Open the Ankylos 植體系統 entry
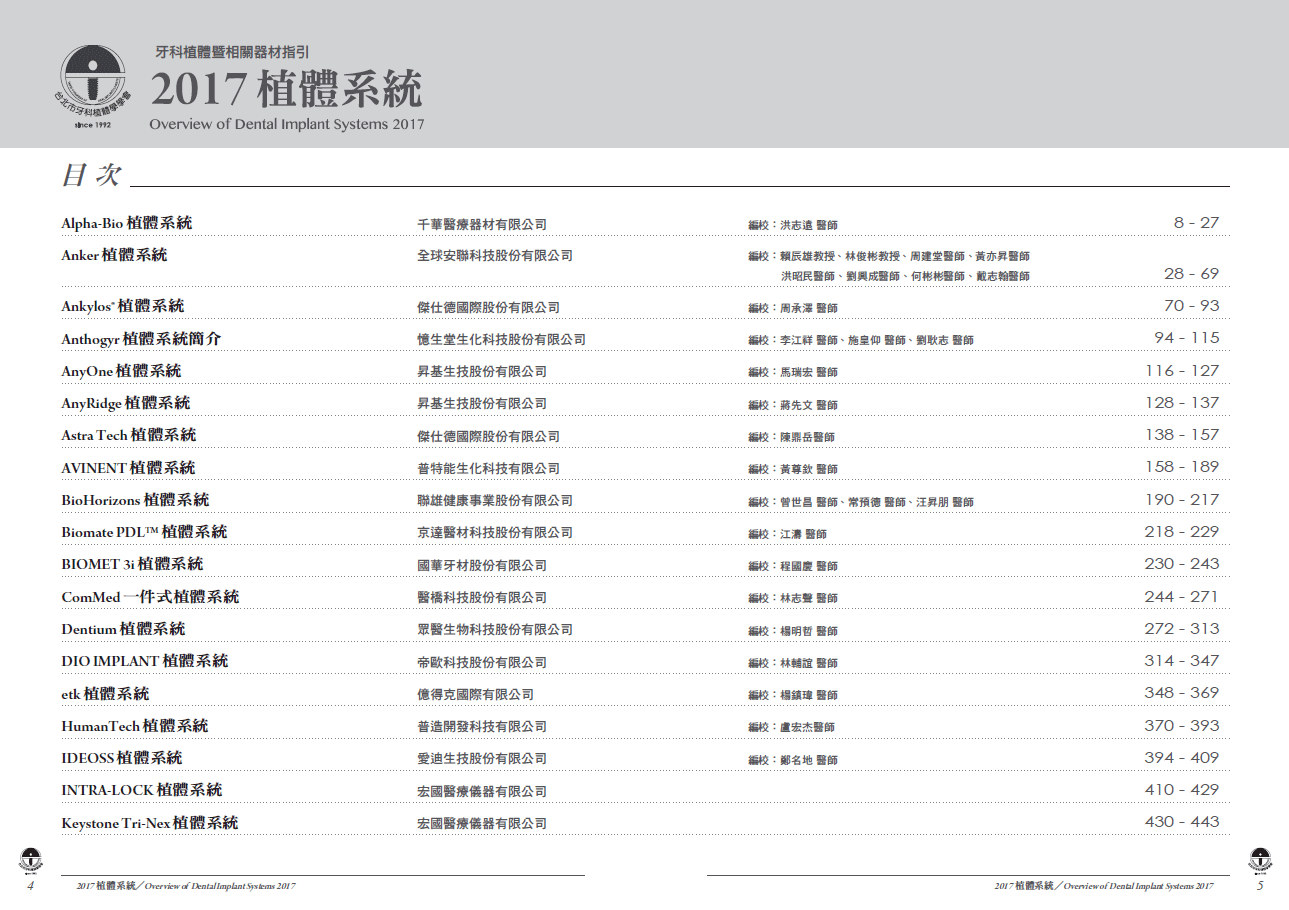The height and width of the screenshot is (910, 1289). point(122,306)
